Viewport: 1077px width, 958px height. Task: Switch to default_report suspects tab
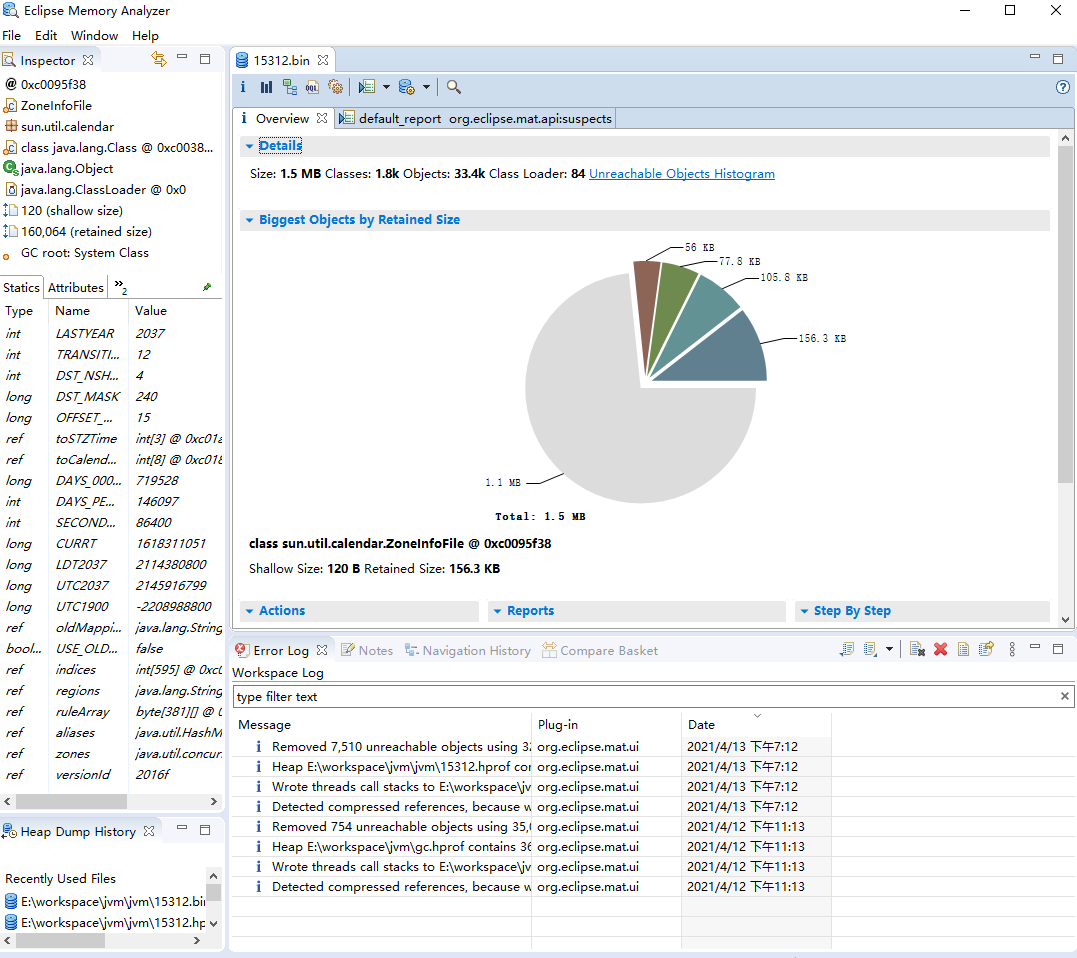[x=476, y=118]
